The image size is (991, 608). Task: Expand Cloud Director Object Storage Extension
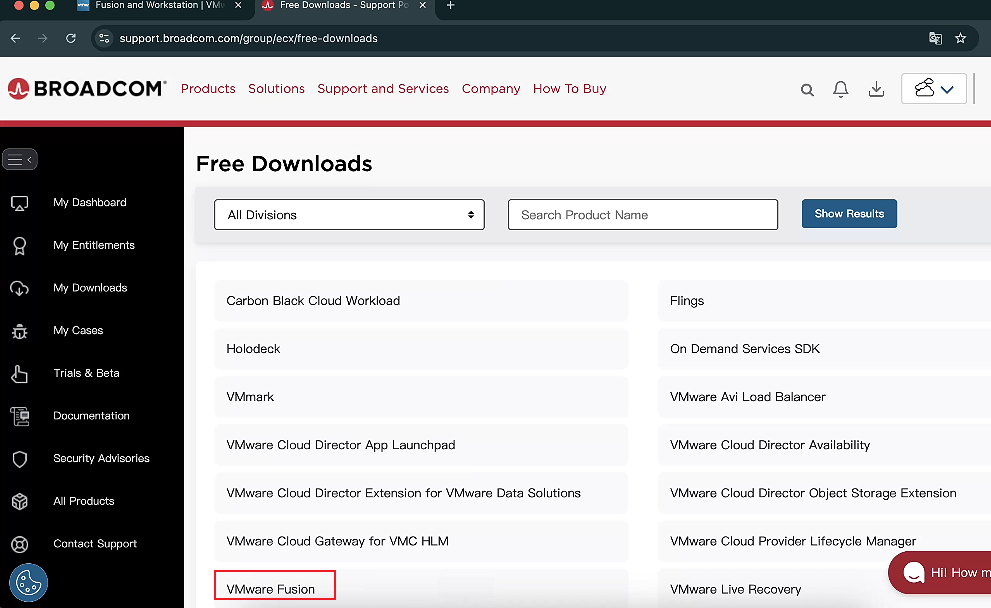825,493
